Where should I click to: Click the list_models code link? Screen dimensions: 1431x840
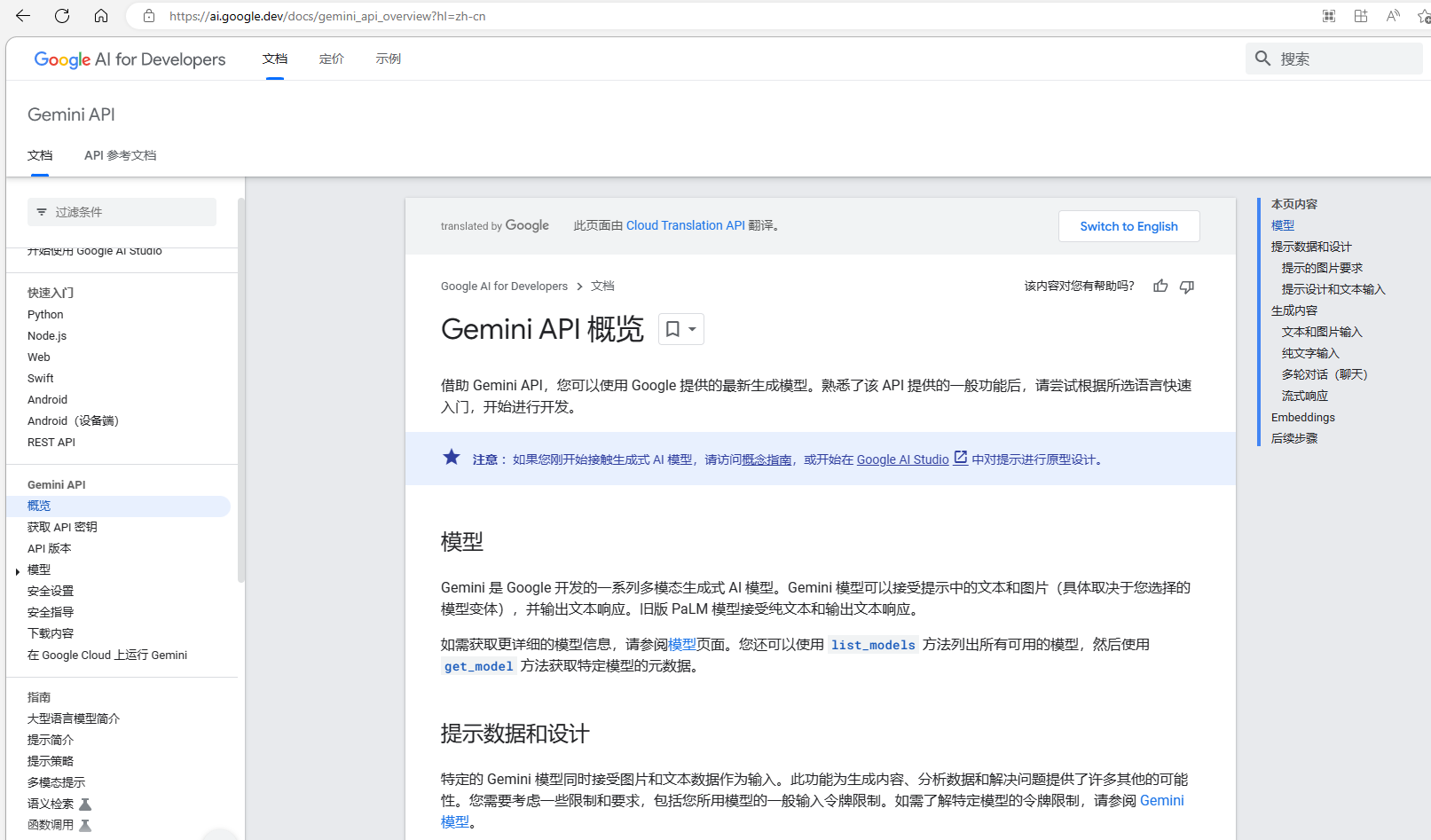point(873,645)
